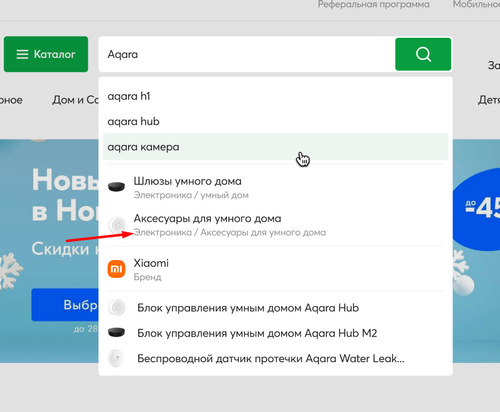
Task: Click the Aqara Water Leak sensor thumbnail
Action: click(x=116, y=358)
